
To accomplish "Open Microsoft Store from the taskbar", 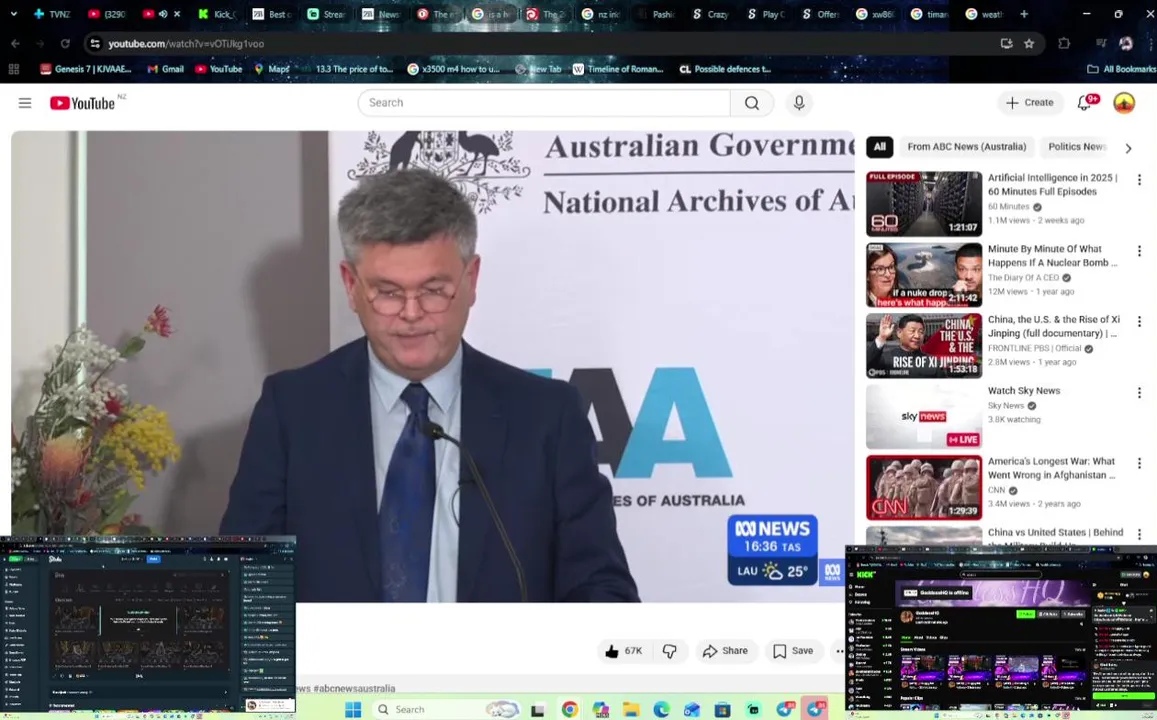I will click(x=722, y=710).
